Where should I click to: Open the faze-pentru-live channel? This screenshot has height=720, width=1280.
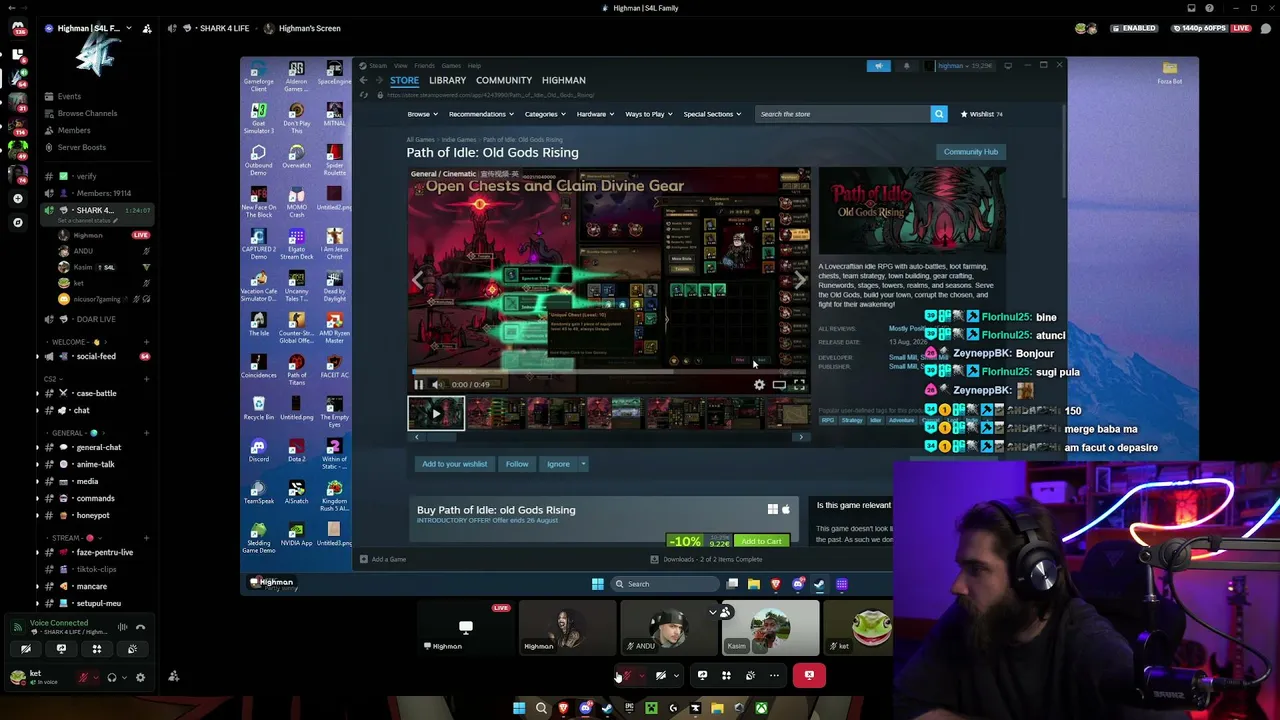[x=95, y=552]
